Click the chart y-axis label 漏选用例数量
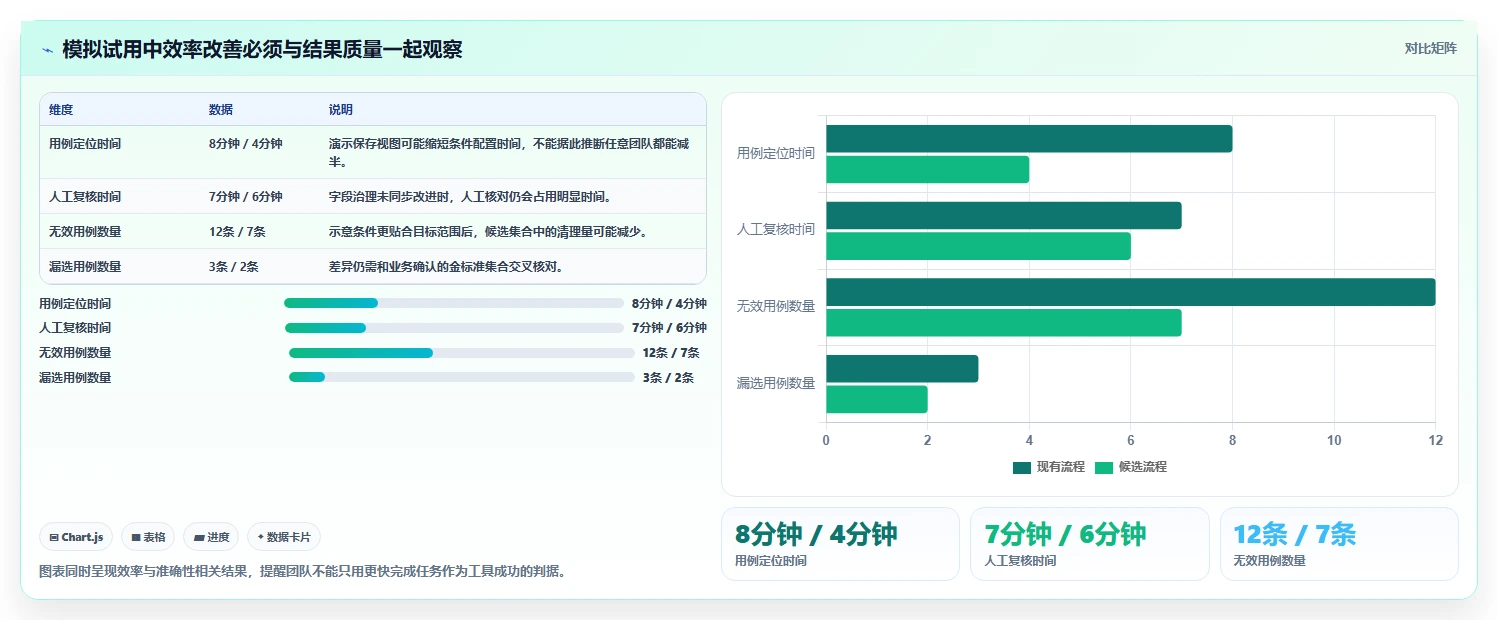This screenshot has height=620, width=1498. (x=776, y=383)
